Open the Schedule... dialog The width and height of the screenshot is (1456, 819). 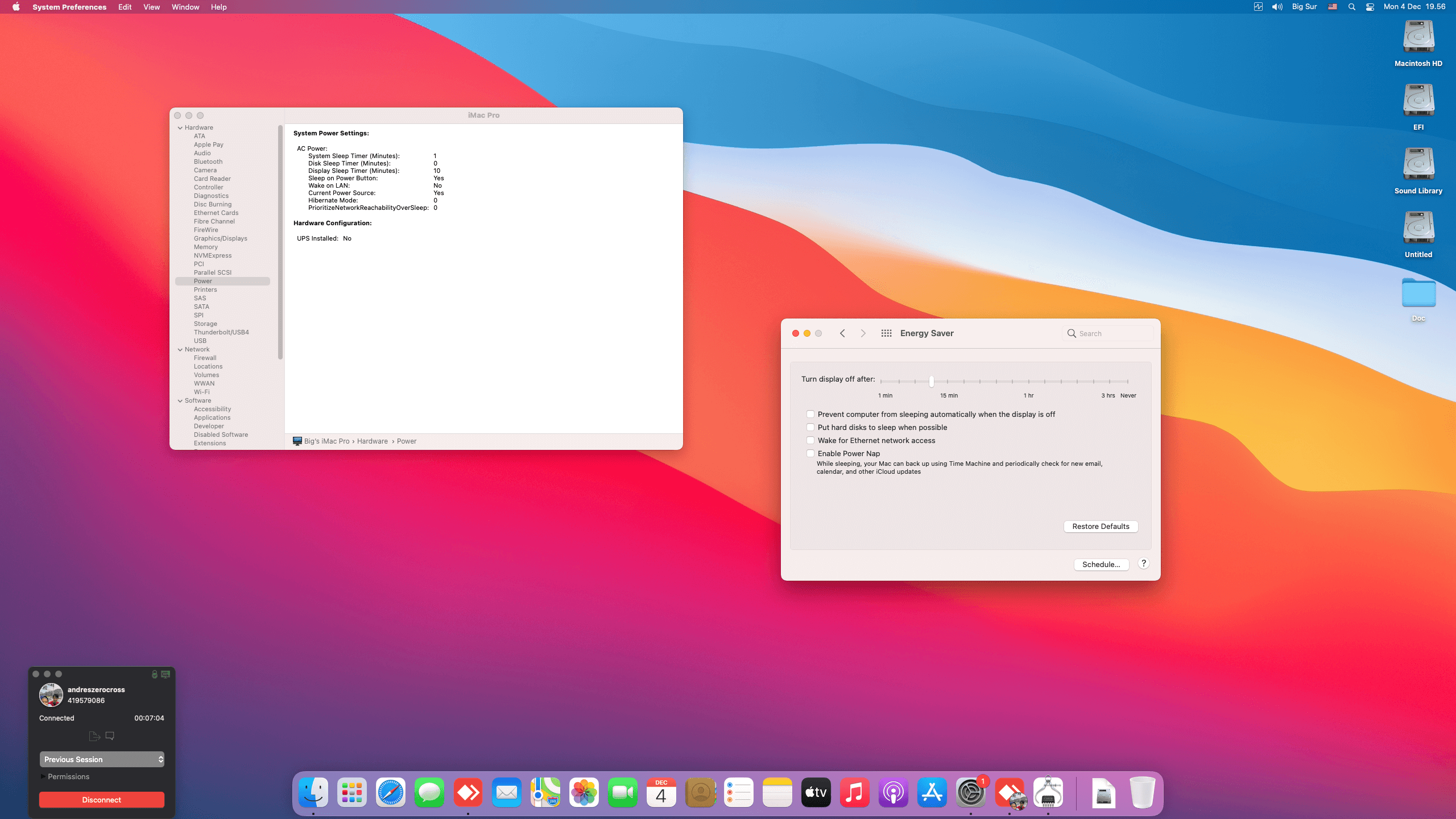point(1101,564)
